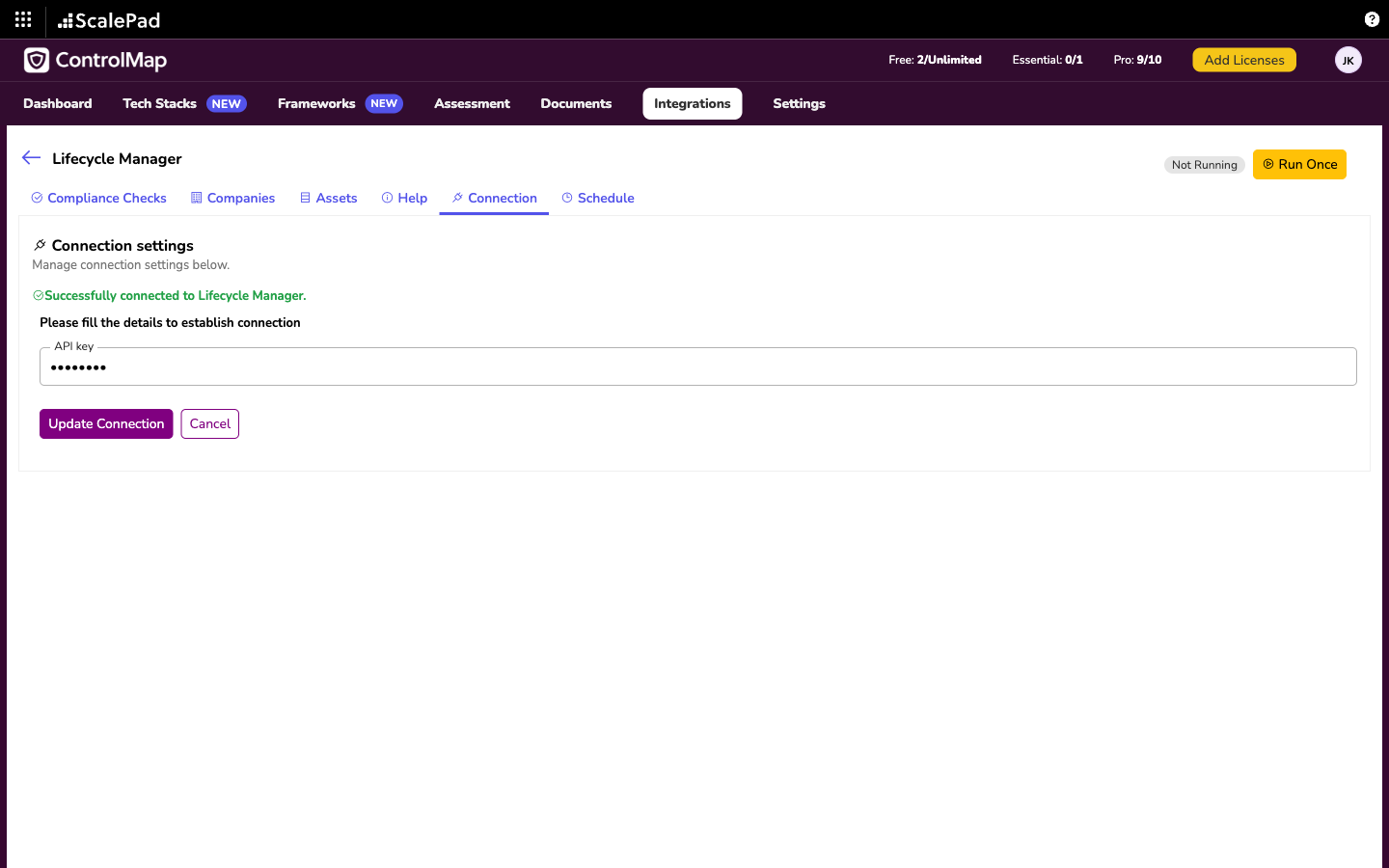Open the Settings page

pos(799,103)
